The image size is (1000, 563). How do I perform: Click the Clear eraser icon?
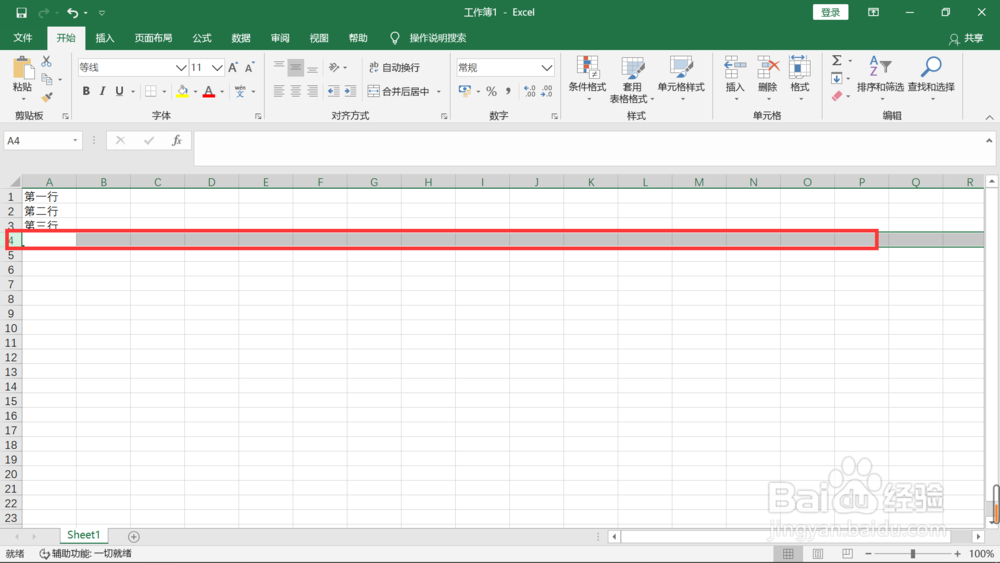tap(837, 96)
